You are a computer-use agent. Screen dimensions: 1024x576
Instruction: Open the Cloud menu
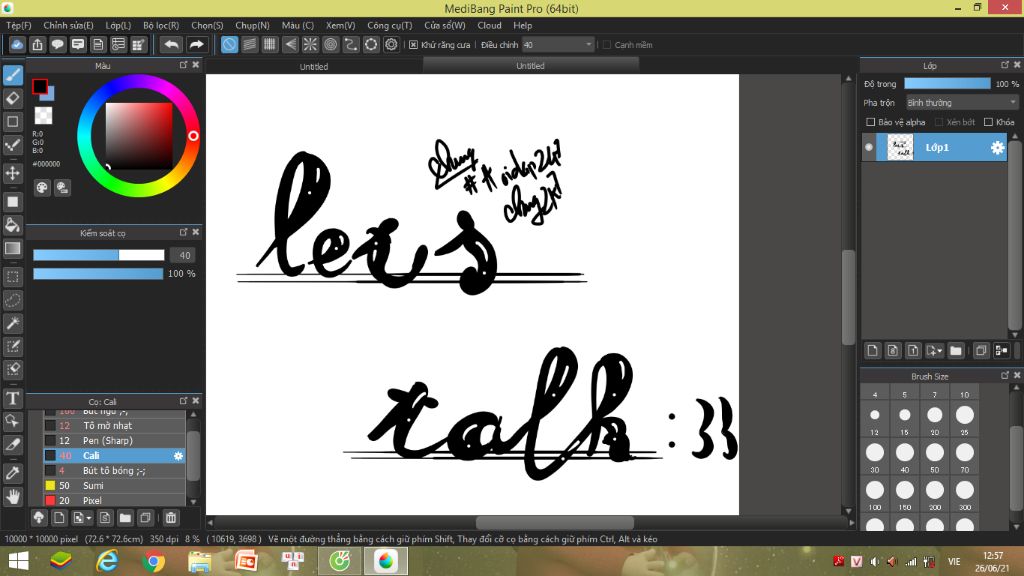pos(489,25)
